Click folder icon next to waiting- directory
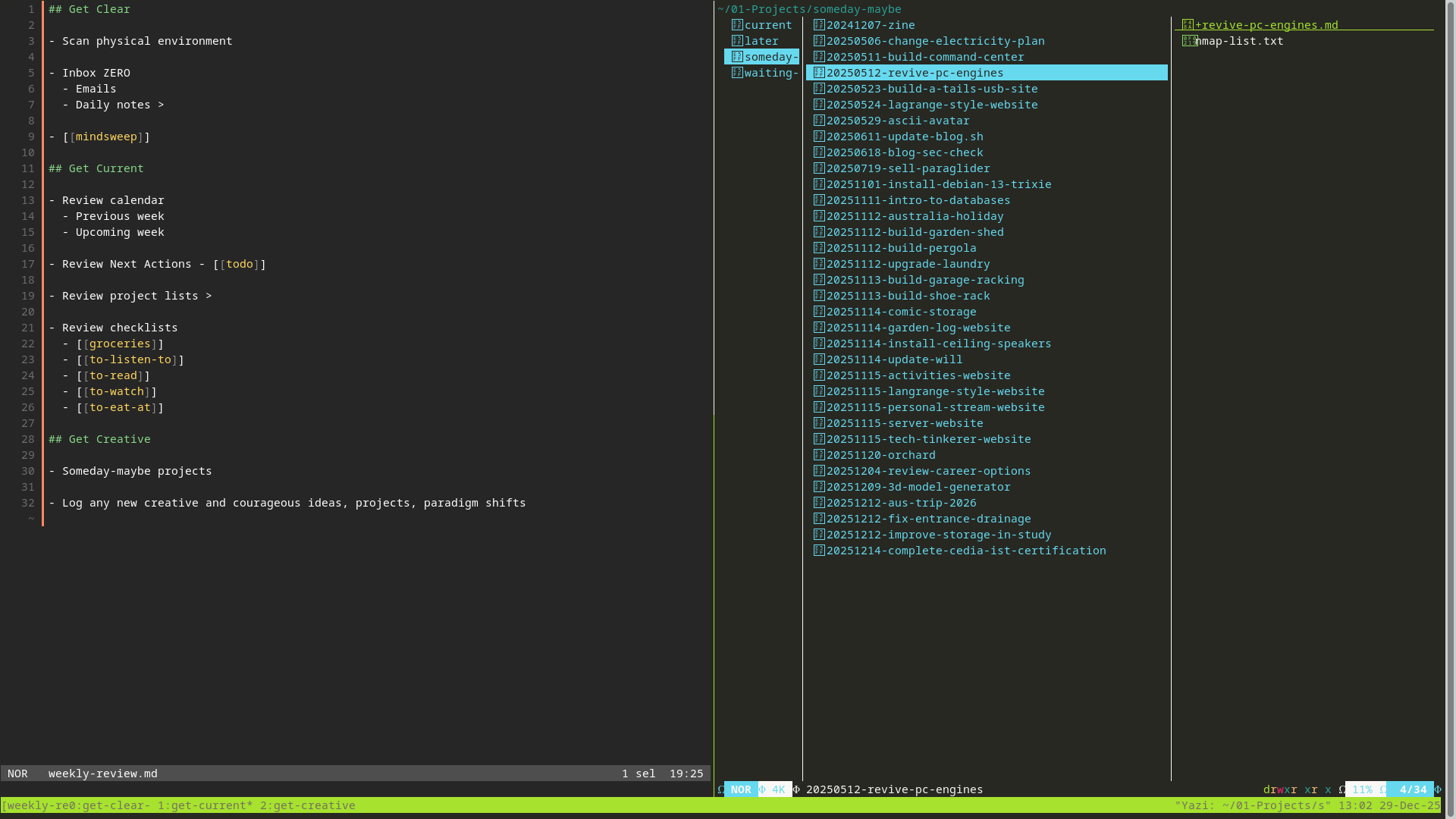The image size is (1456, 819). 737,73
